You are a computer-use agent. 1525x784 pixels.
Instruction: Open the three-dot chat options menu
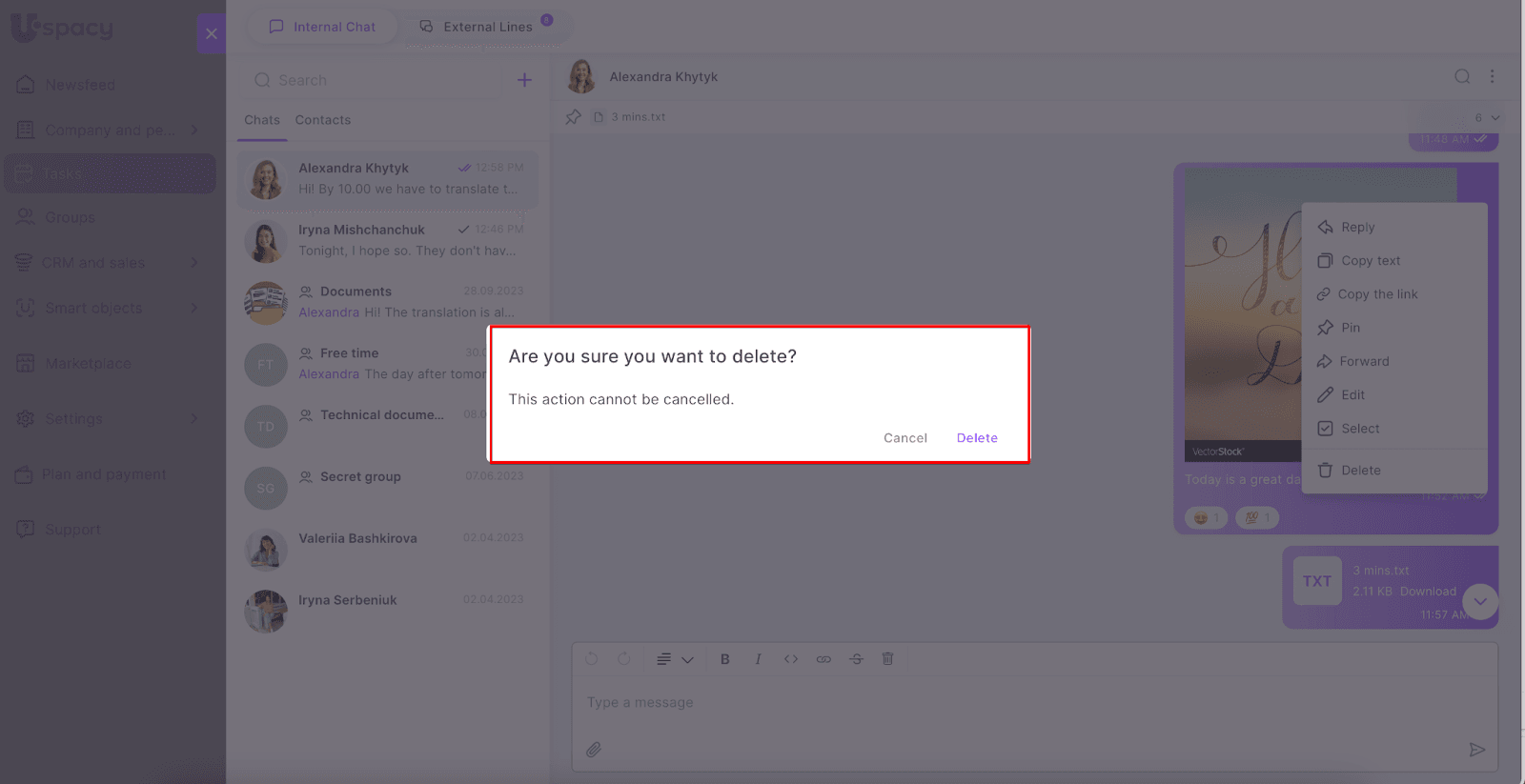click(x=1493, y=76)
